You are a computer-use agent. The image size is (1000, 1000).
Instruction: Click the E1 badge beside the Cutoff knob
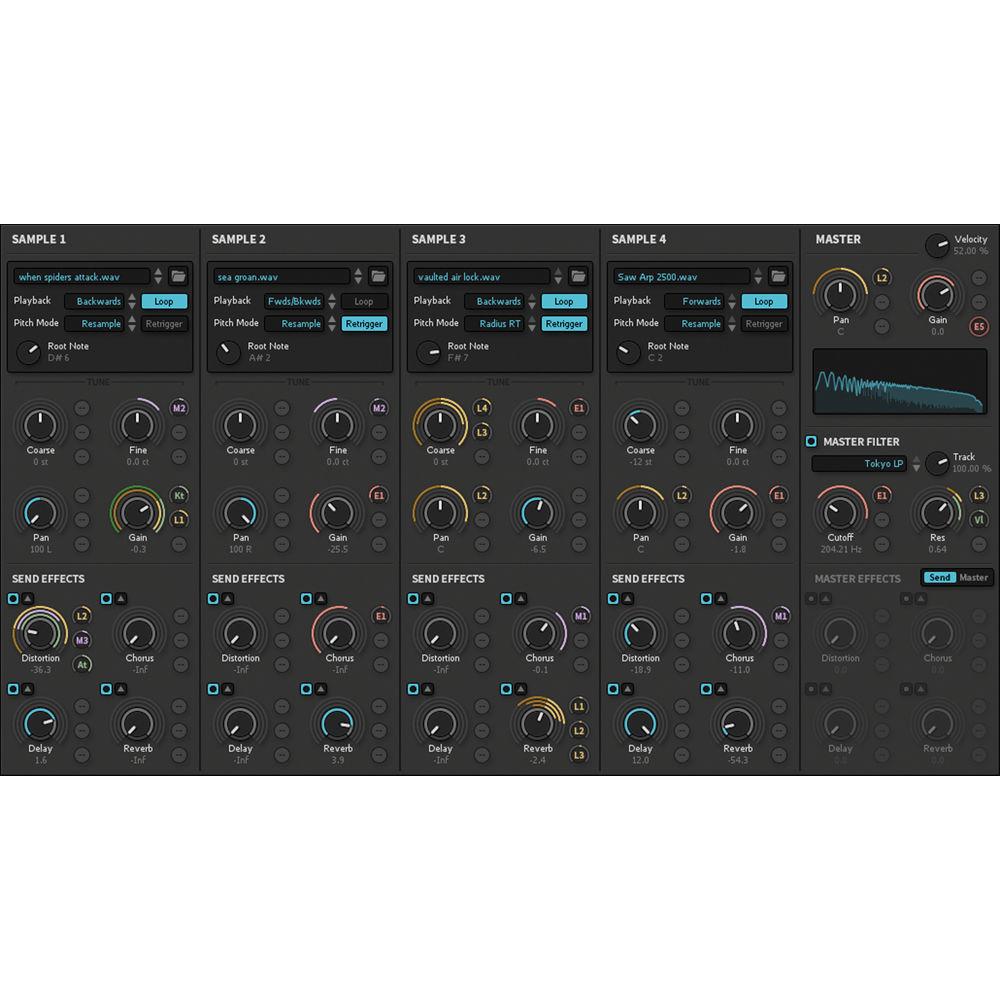(x=881, y=494)
